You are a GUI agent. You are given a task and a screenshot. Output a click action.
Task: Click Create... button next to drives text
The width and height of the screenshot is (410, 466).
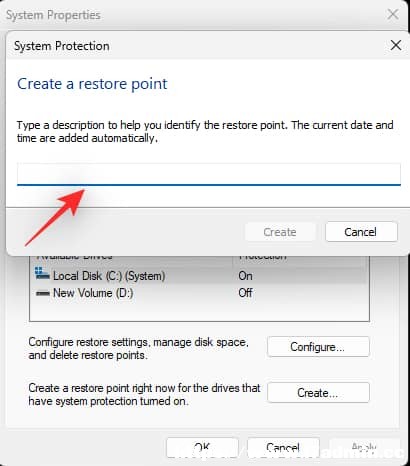coord(318,393)
